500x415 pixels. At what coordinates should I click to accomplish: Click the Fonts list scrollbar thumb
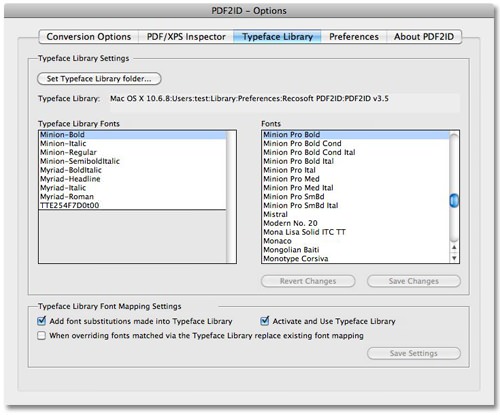pyautogui.click(x=454, y=201)
